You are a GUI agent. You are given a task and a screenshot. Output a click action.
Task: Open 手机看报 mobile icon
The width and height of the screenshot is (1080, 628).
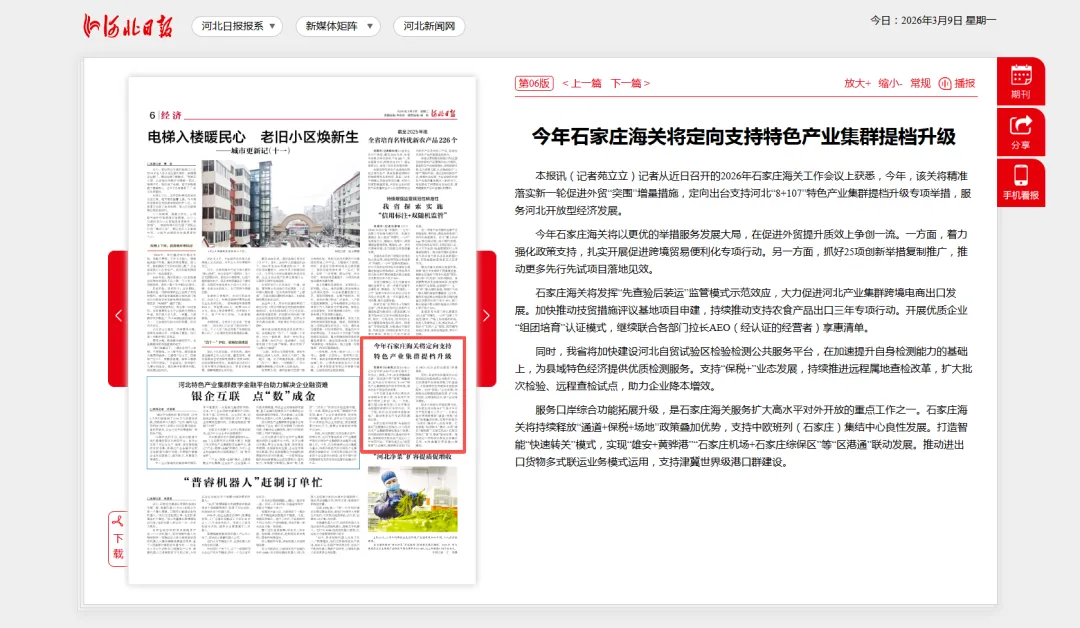click(x=1021, y=182)
